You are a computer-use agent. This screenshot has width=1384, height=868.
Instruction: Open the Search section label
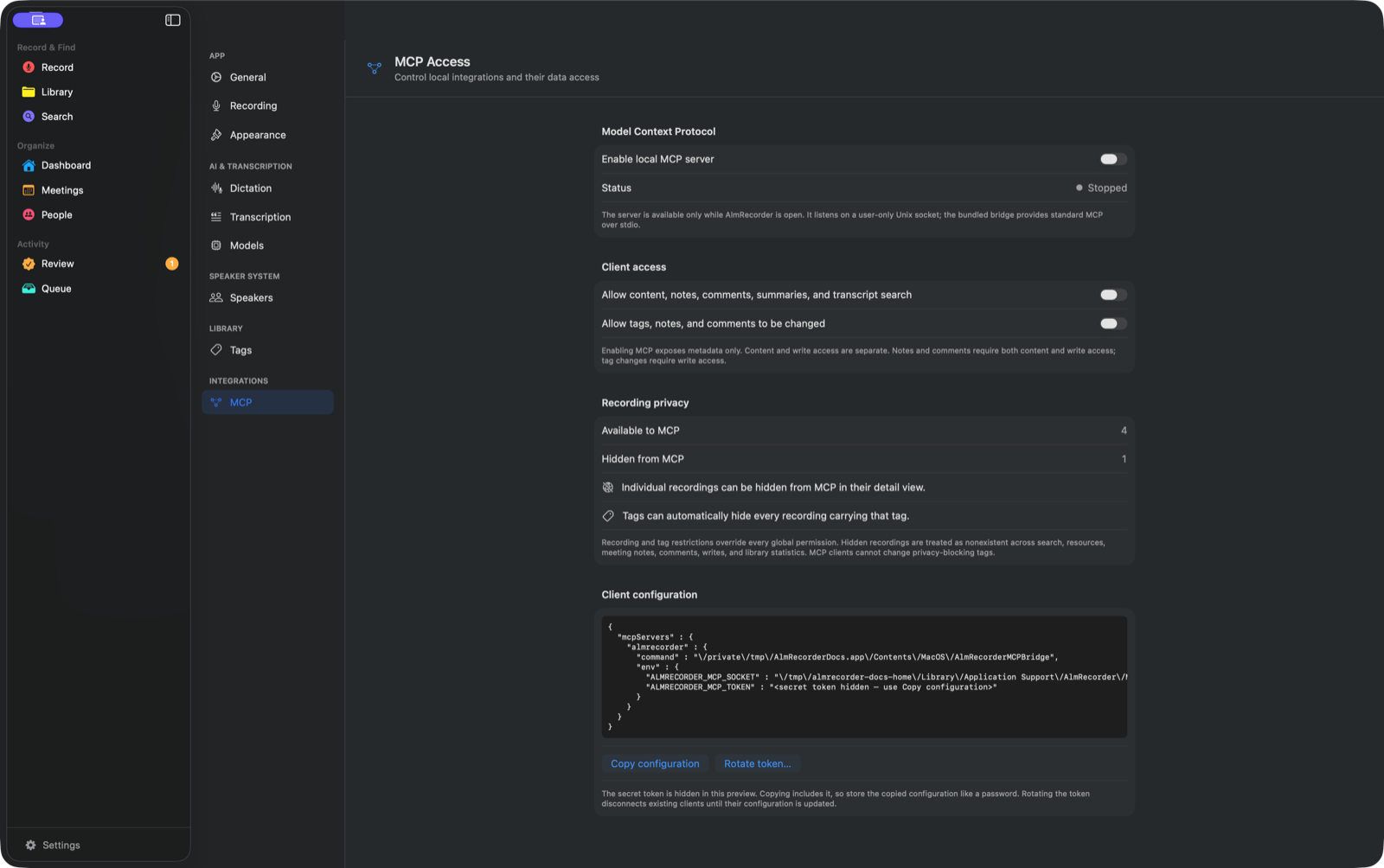57,117
